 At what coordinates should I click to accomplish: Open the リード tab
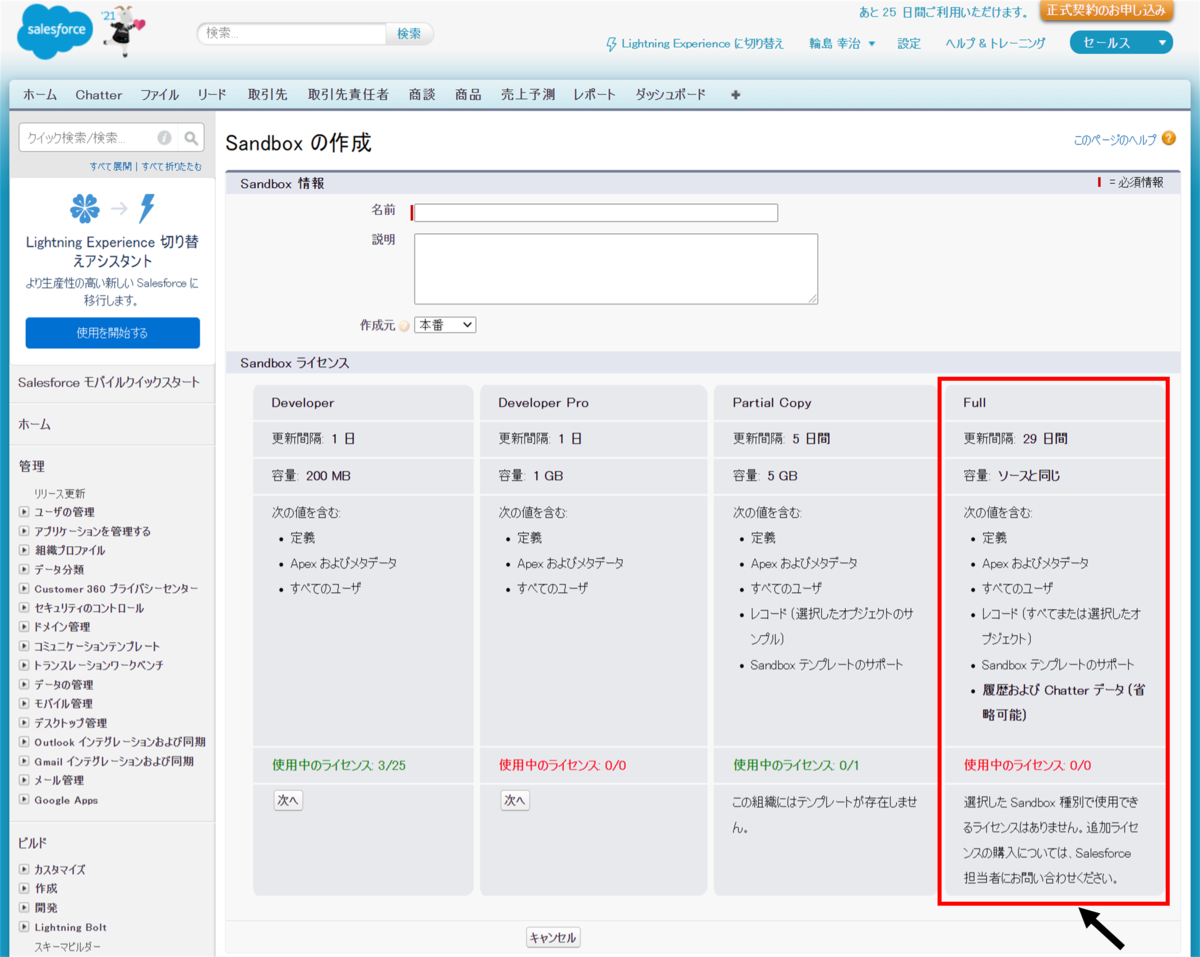pyautogui.click(x=212, y=95)
